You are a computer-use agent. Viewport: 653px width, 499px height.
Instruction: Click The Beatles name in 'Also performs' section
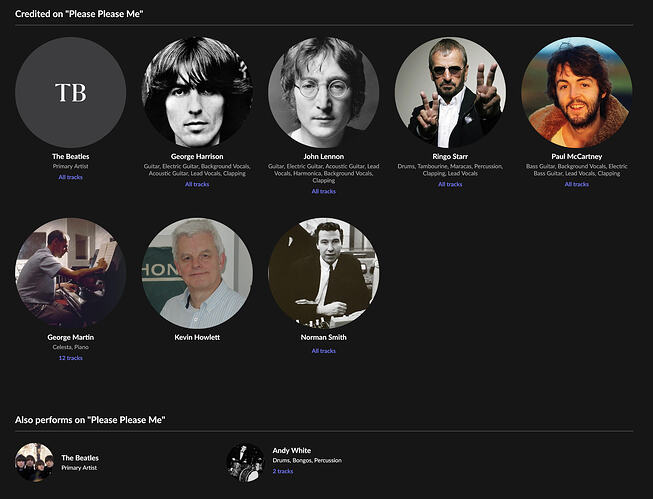click(80, 458)
